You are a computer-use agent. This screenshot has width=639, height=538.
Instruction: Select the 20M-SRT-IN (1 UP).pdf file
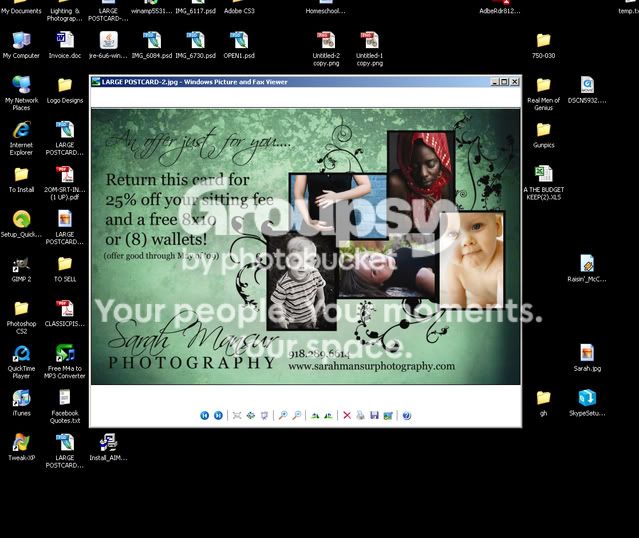click(x=65, y=183)
